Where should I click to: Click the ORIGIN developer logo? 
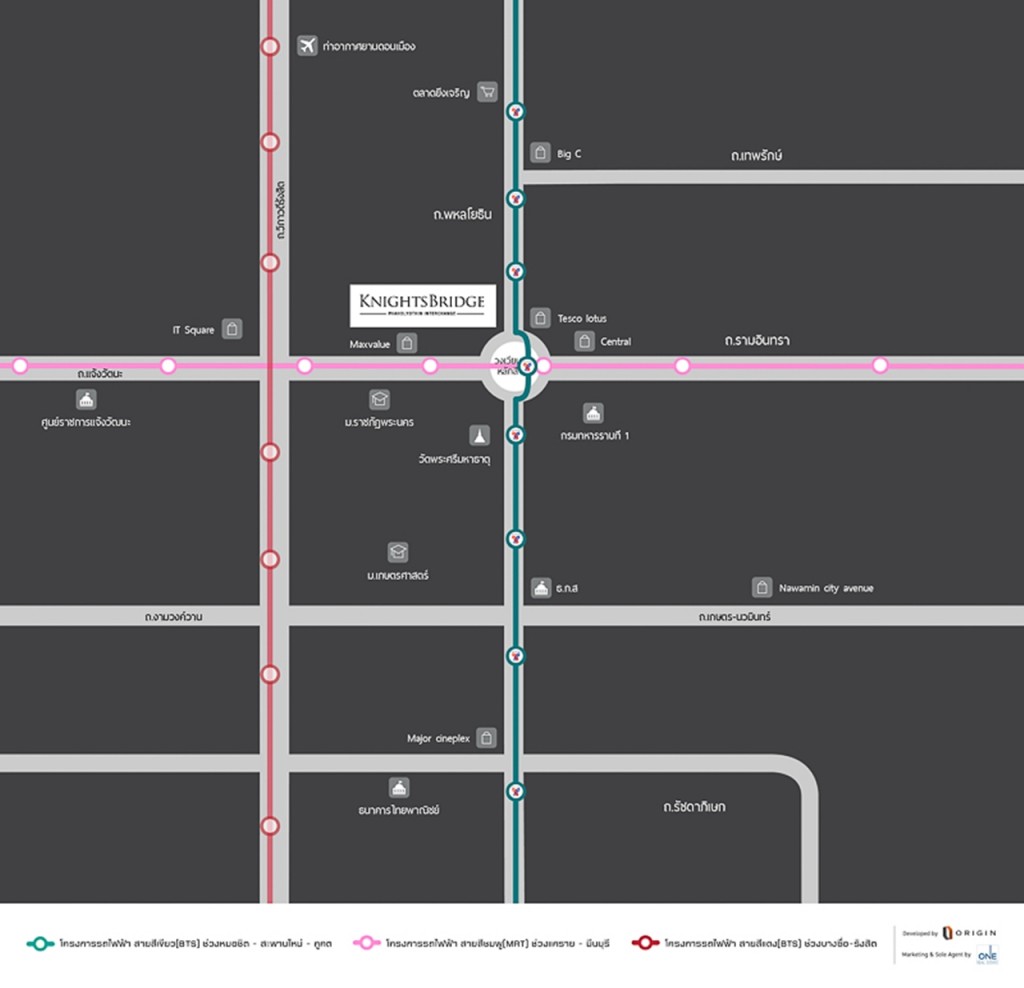(x=967, y=931)
